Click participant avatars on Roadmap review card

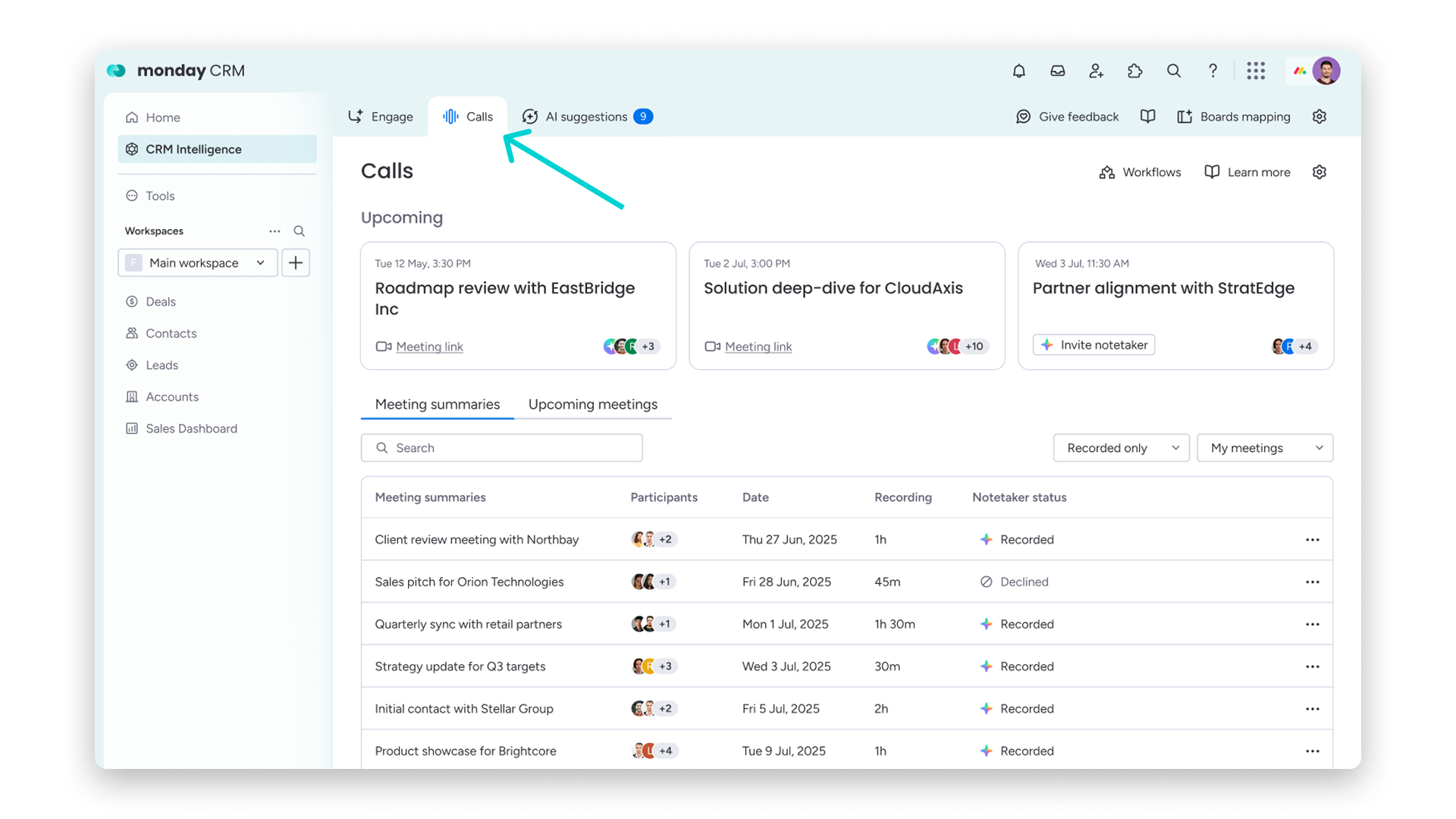click(632, 346)
